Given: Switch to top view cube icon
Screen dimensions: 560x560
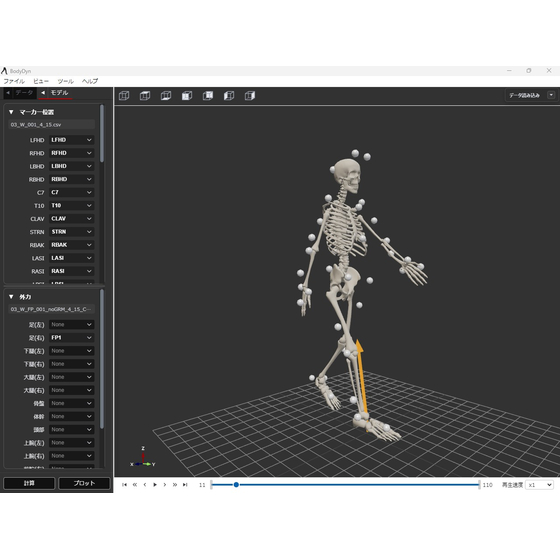Looking at the screenshot, I should pos(145,96).
